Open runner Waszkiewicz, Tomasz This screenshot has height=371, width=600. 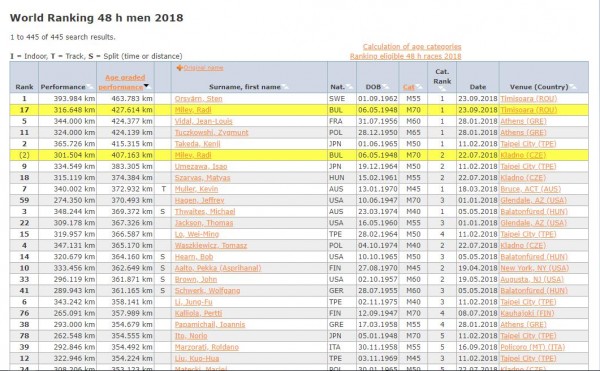click(211, 246)
